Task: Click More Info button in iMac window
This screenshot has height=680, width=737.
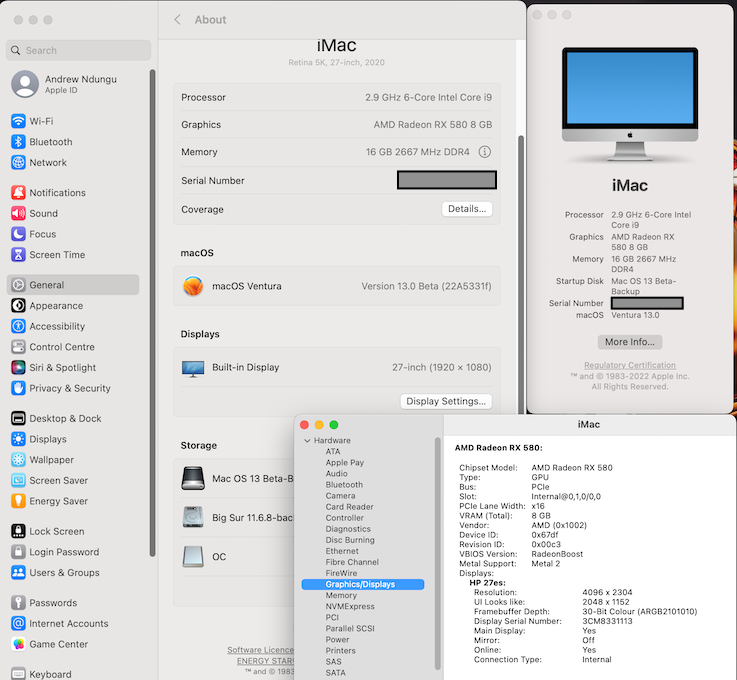Action: click(x=630, y=342)
